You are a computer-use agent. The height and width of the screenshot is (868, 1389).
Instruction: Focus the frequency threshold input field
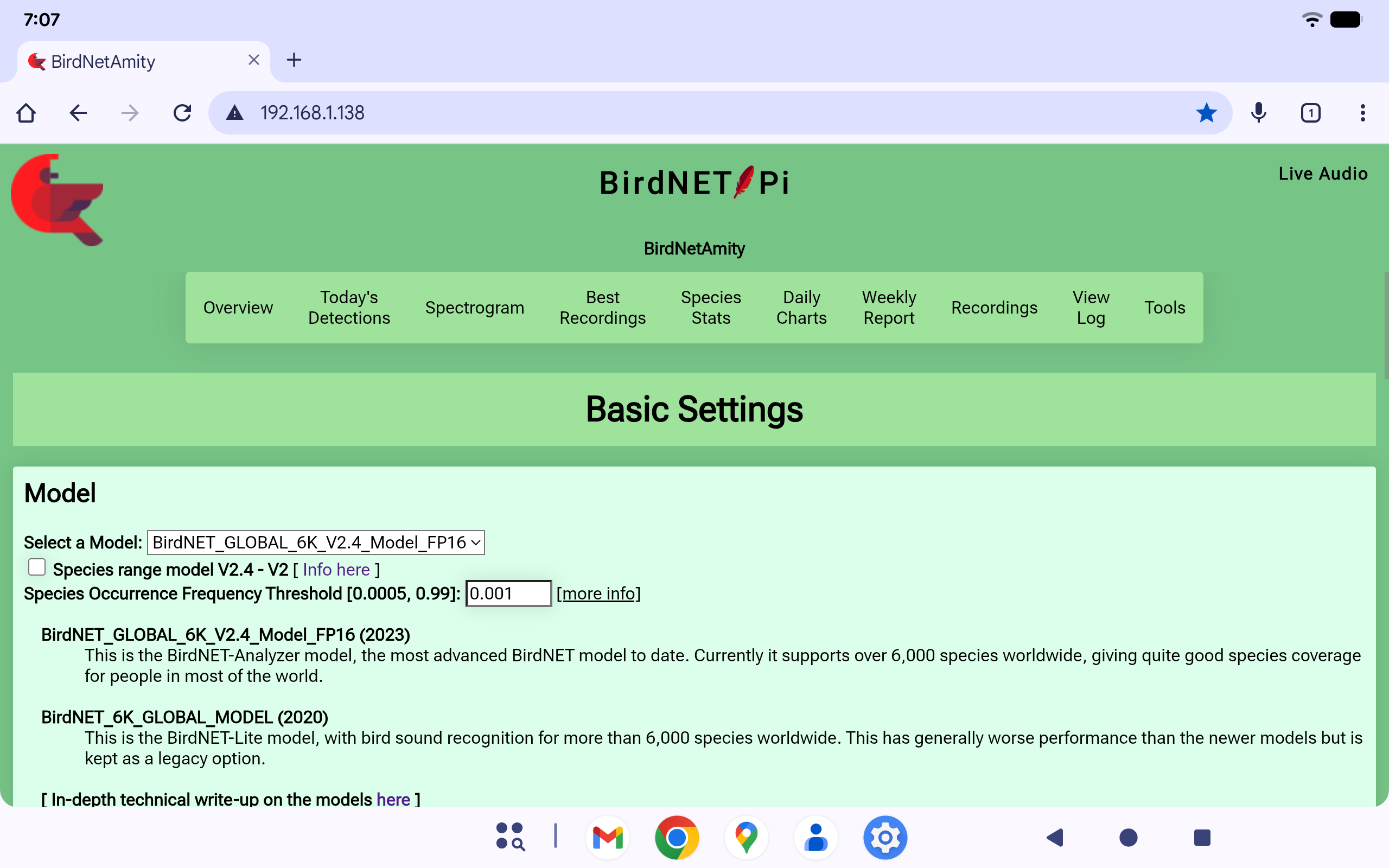point(508,593)
